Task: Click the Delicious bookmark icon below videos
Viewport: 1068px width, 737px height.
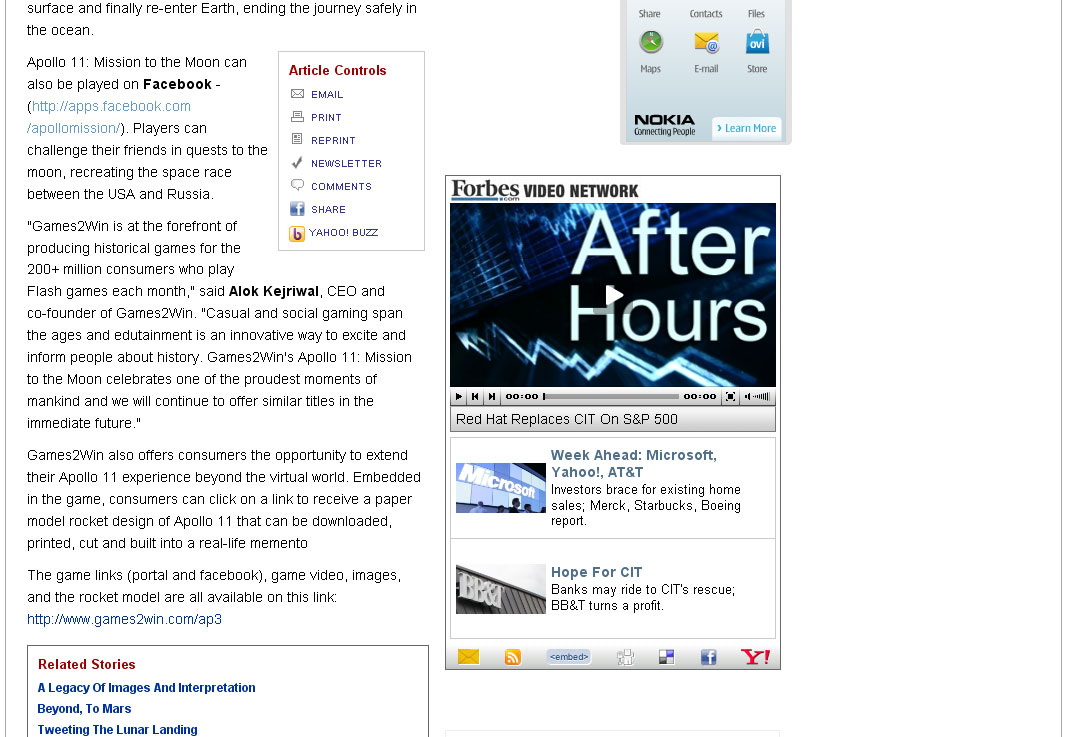Action: tap(666, 657)
